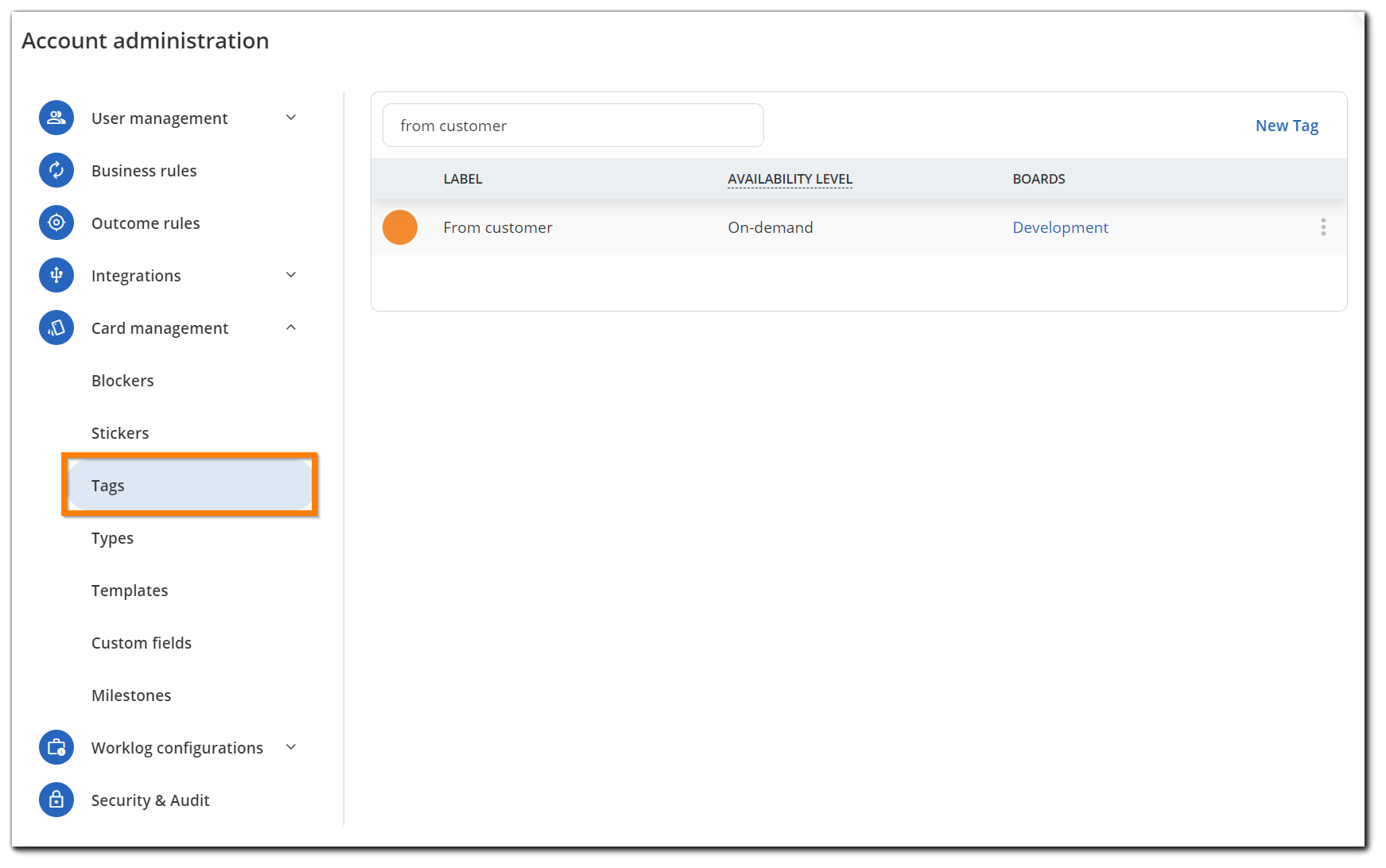Select the Tags menu item

pyautogui.click(x=190, y=485)
